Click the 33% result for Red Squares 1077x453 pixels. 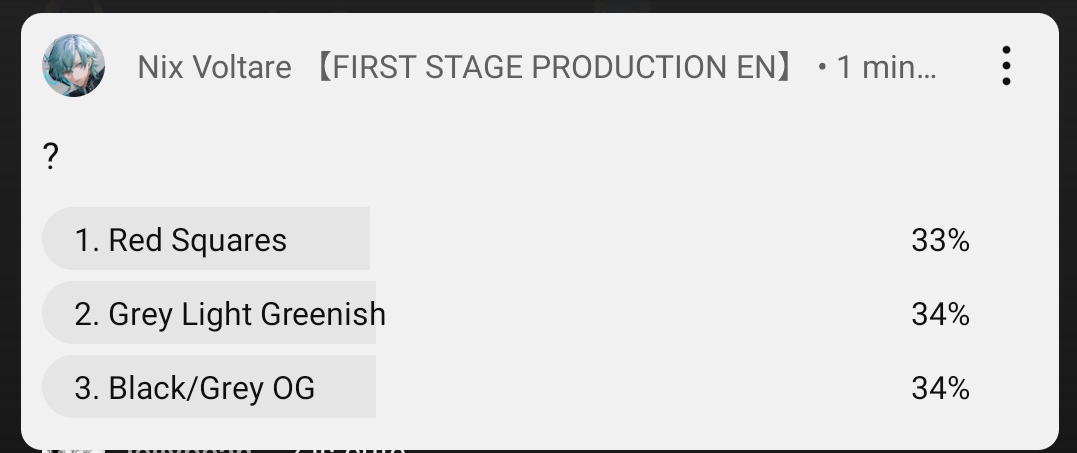coord(940,240)
